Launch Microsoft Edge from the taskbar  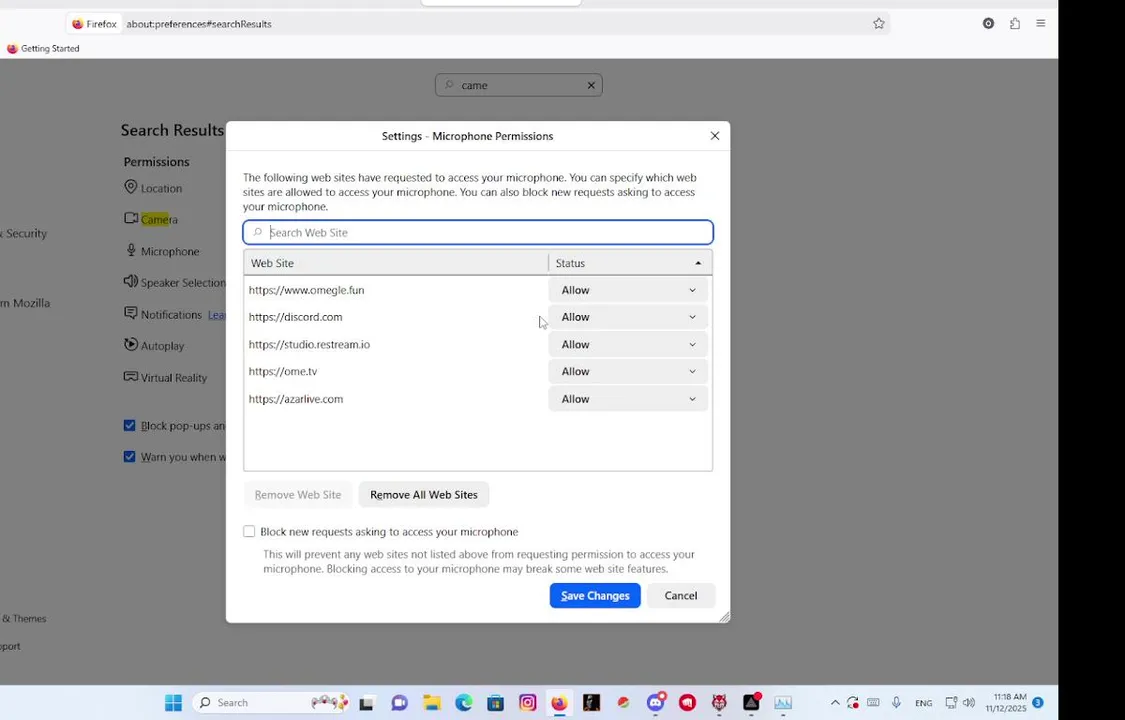(x=463, y=703)
